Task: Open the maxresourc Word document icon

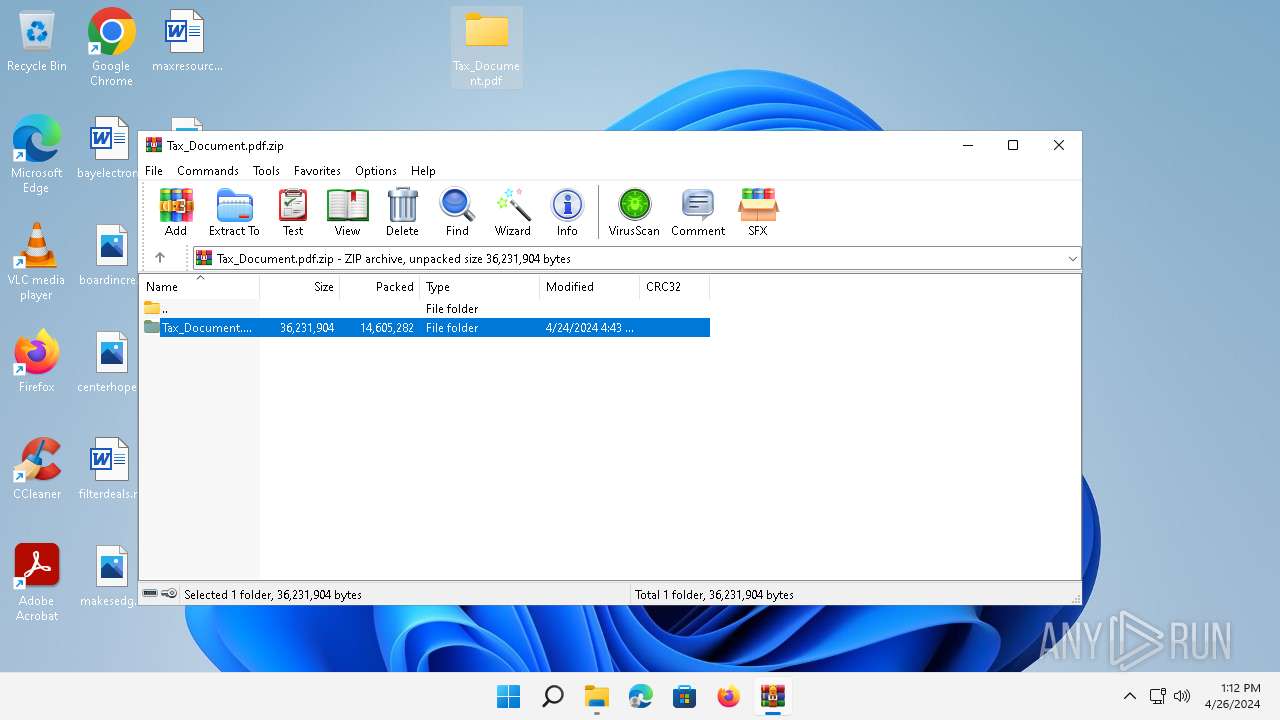Action: [x=186, y=42]
